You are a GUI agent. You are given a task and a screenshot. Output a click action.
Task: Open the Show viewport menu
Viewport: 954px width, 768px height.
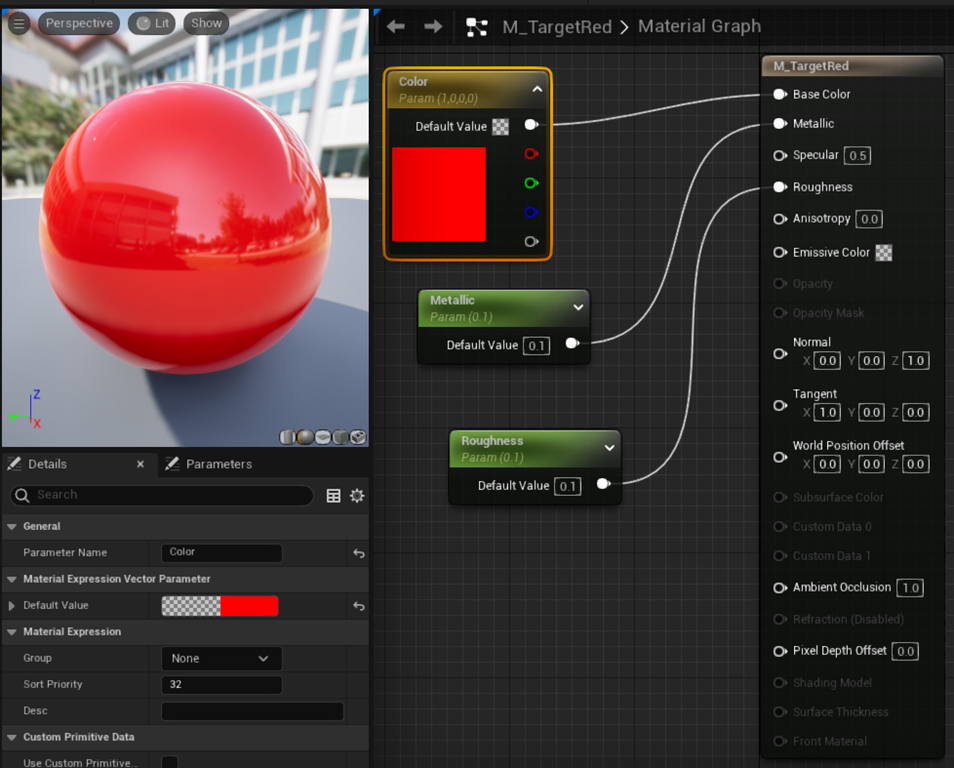tap(206, 24)
